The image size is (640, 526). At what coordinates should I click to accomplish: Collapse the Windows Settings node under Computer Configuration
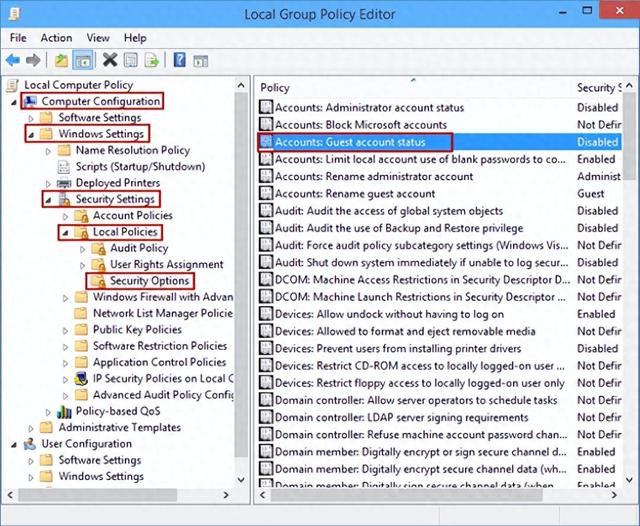click(x=31, y=135)
